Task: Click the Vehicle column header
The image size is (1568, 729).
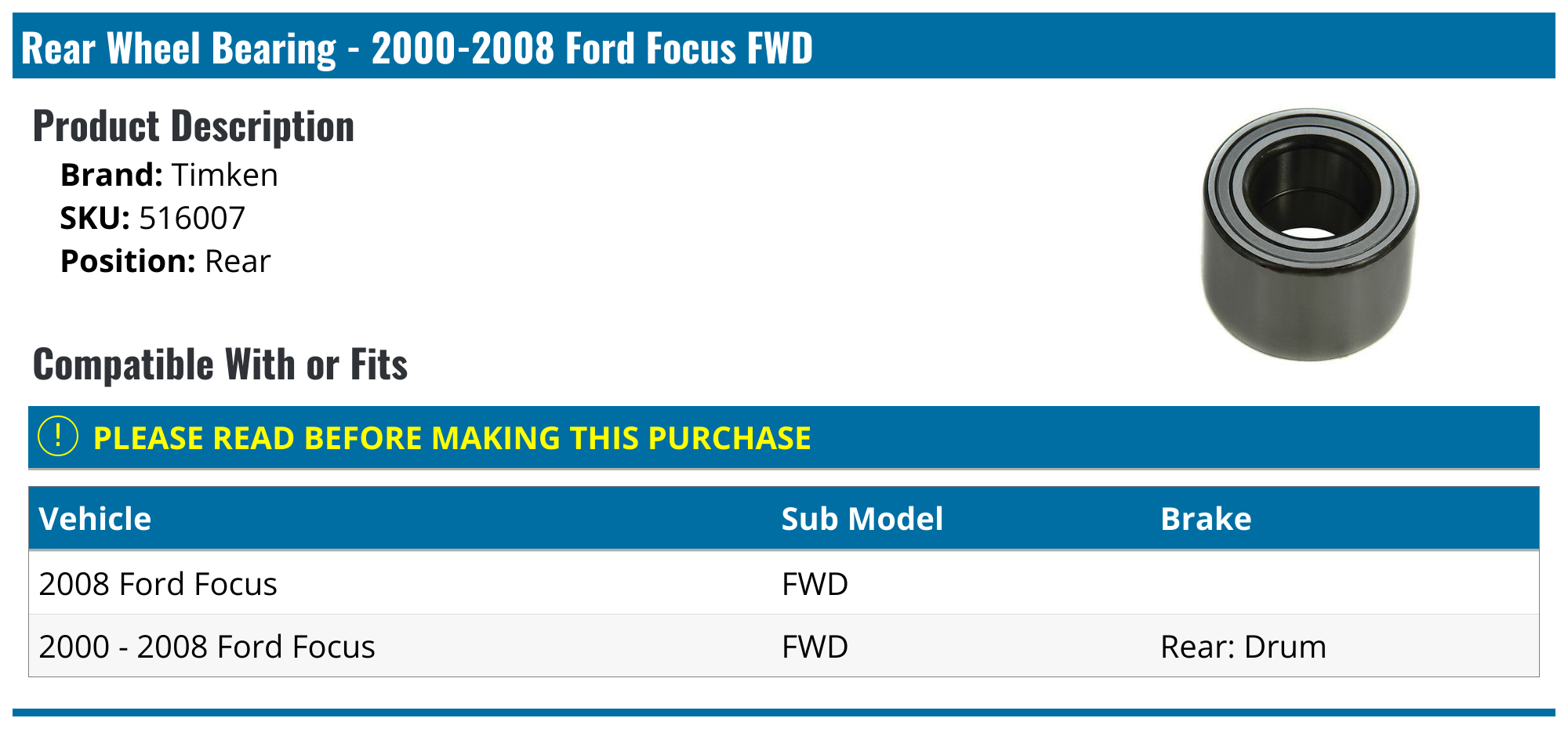Action: (x=95, y=519)
